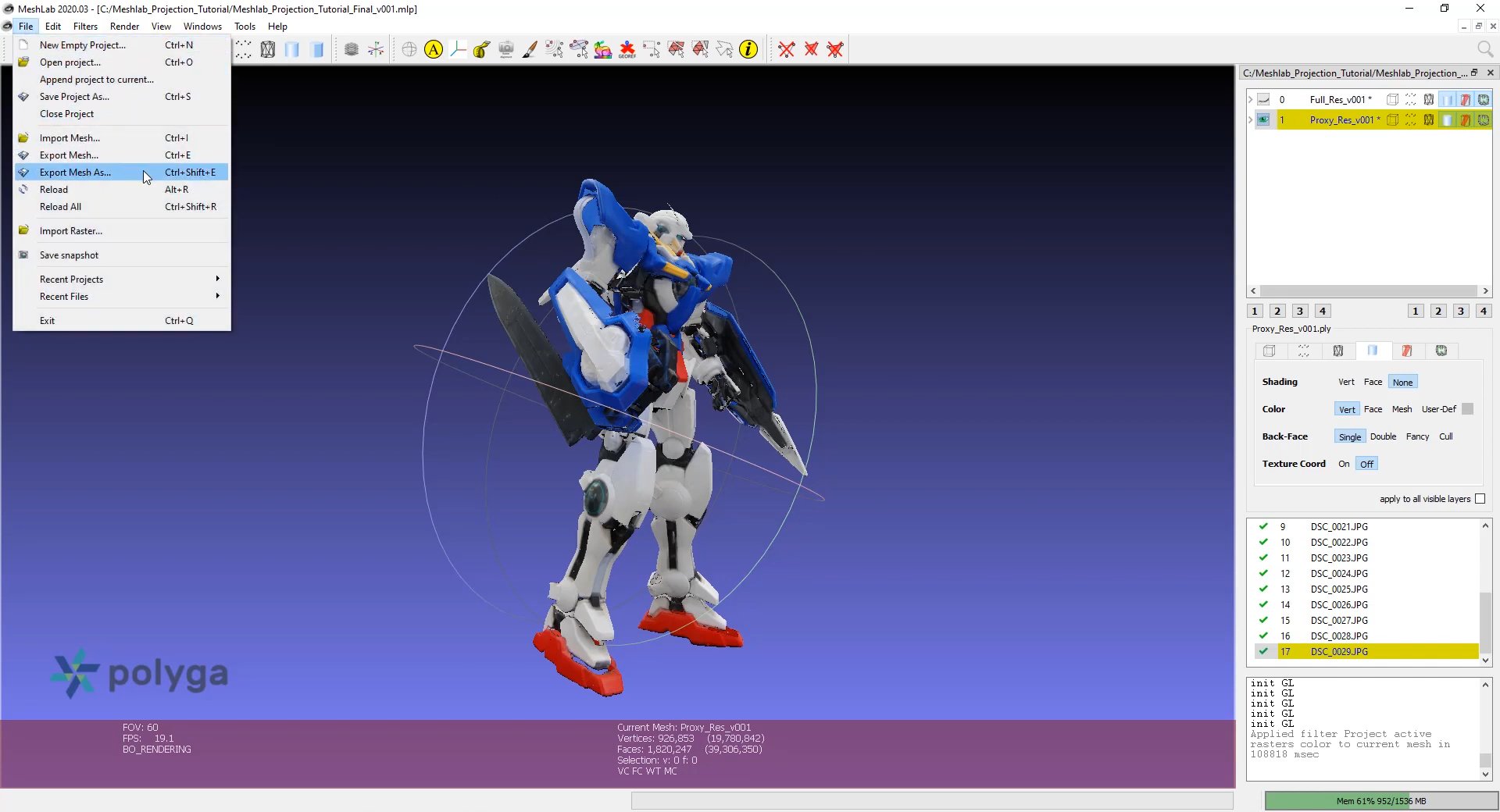Enable apply to all visible layers checkbox

click(x=1480, y=499)
